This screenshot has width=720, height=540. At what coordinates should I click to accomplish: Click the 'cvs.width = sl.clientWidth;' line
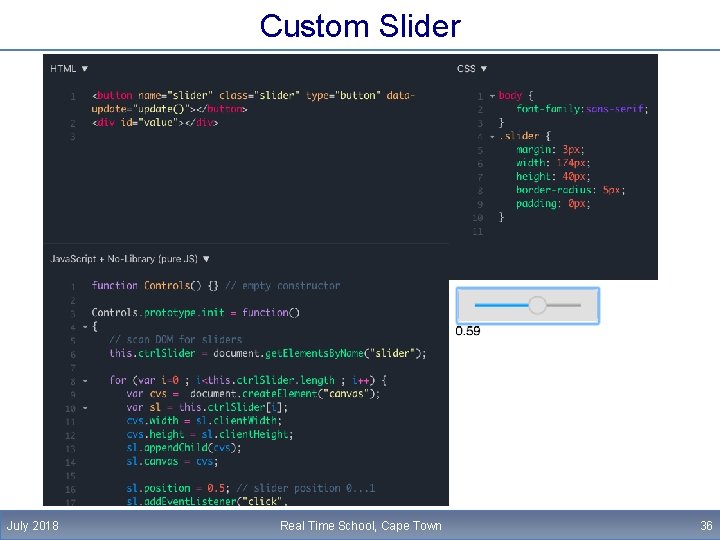[x=204, y=421]
